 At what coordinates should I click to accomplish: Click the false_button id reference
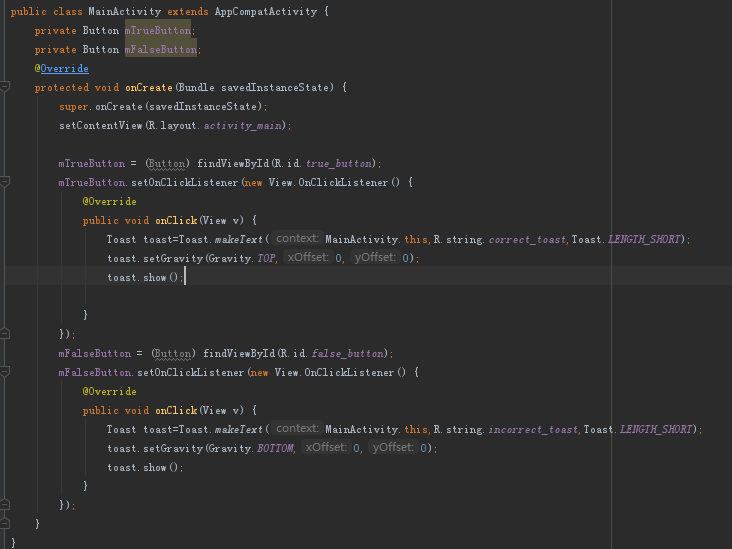[348, 354]
